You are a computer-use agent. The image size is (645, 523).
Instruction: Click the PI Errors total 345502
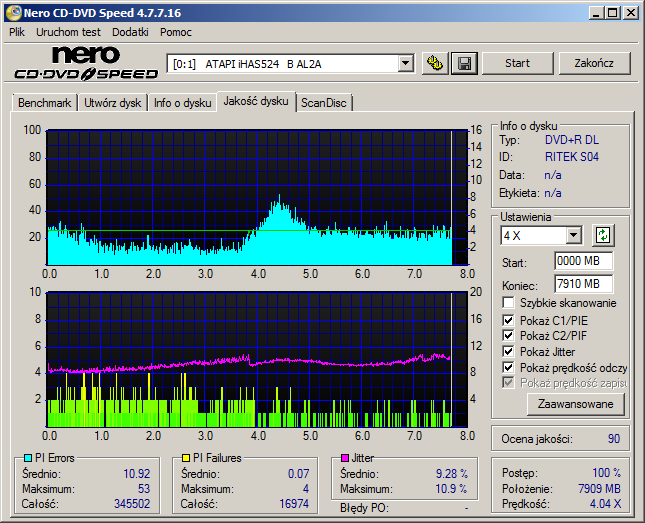click(132, 504)
